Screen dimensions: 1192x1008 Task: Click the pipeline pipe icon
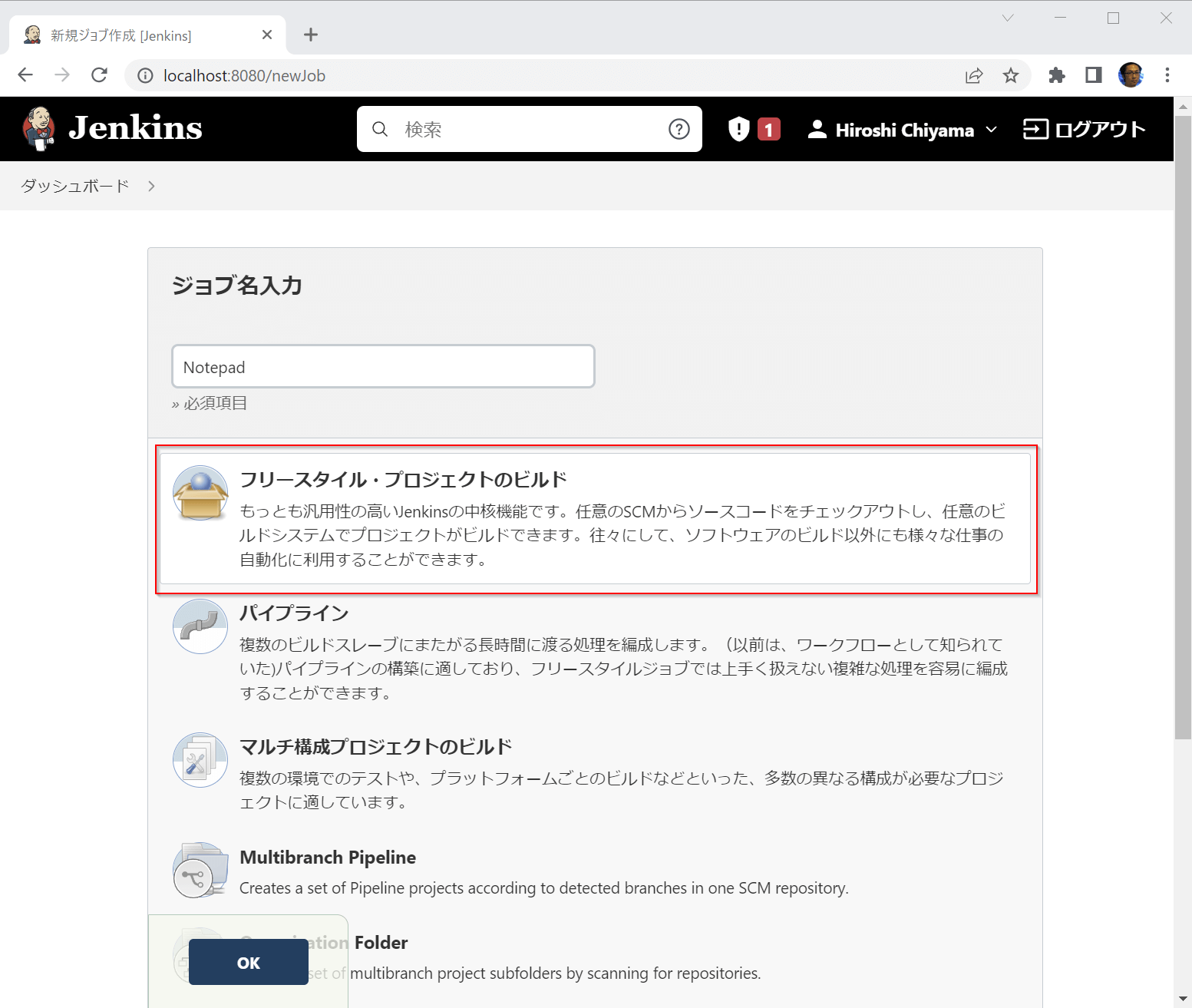[200, 626]
